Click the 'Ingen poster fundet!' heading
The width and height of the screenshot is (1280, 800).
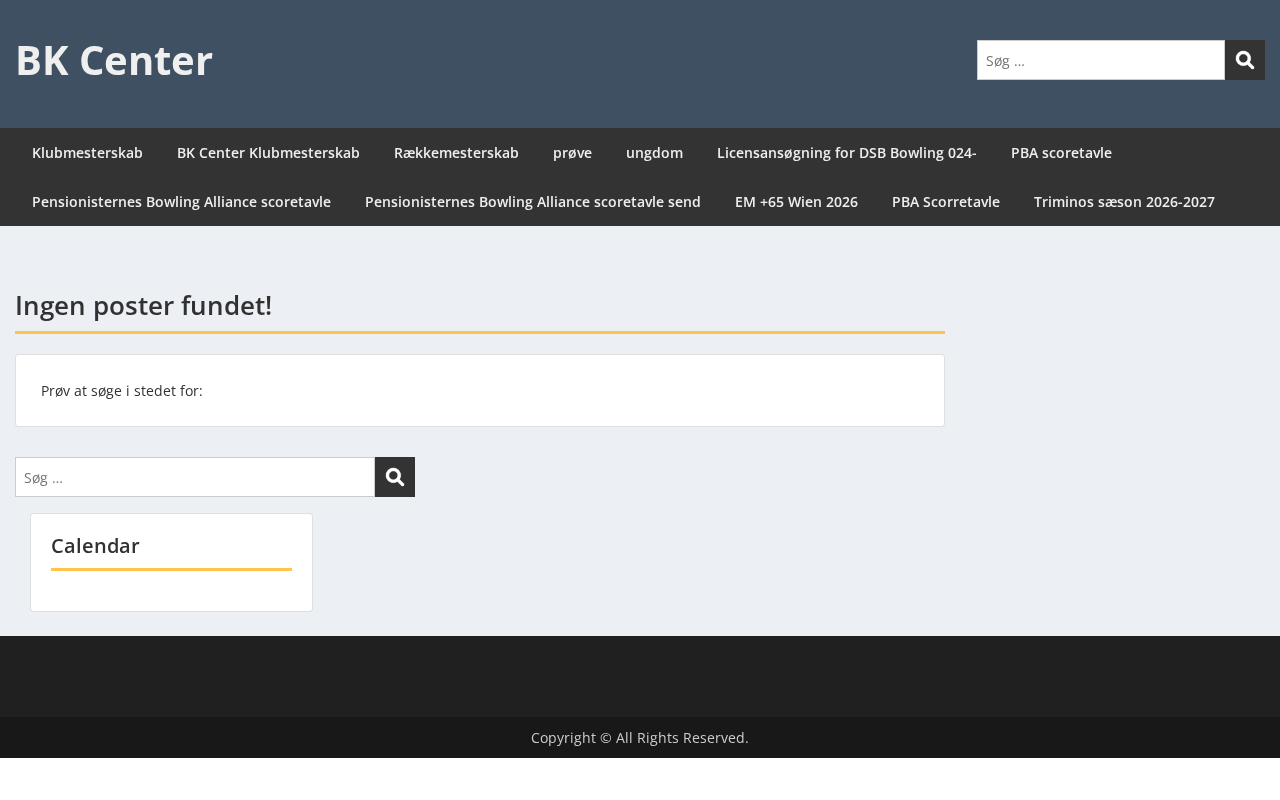click(143, 306)
